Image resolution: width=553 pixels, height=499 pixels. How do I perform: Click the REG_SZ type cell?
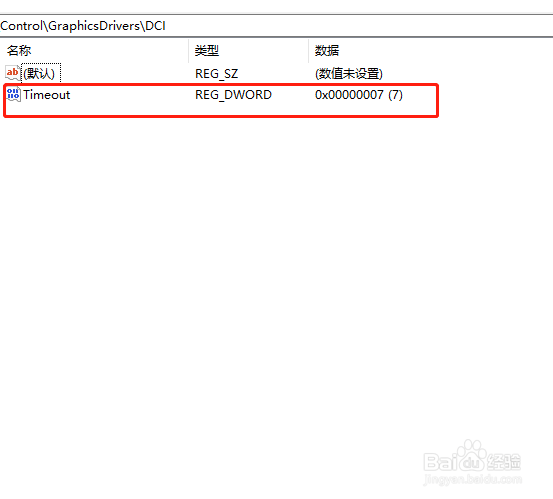pyautogui.click(x=217, y=74)
